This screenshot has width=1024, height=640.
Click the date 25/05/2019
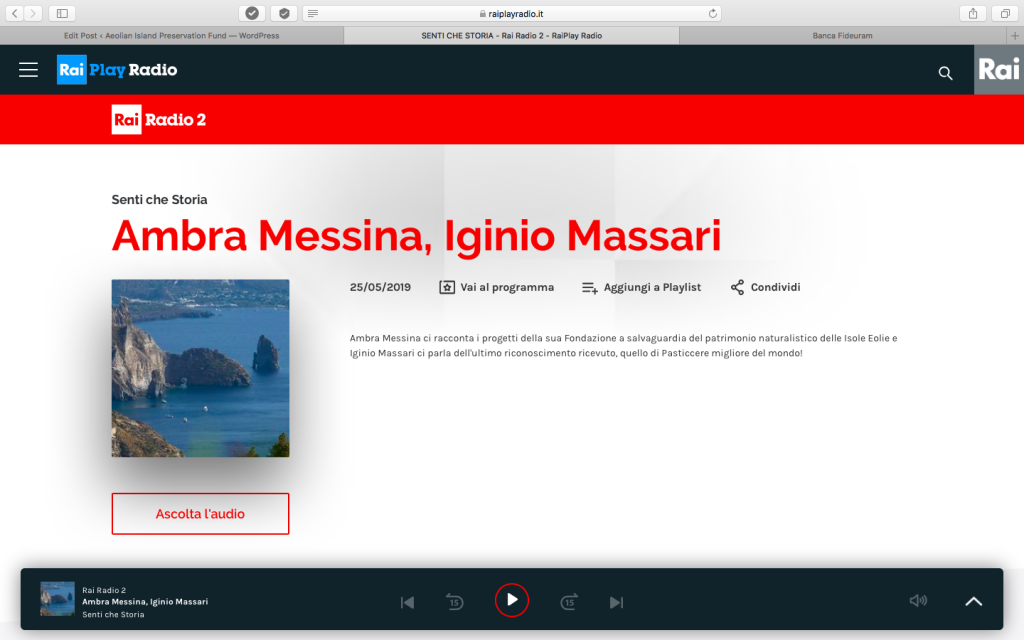coord(380,287)
